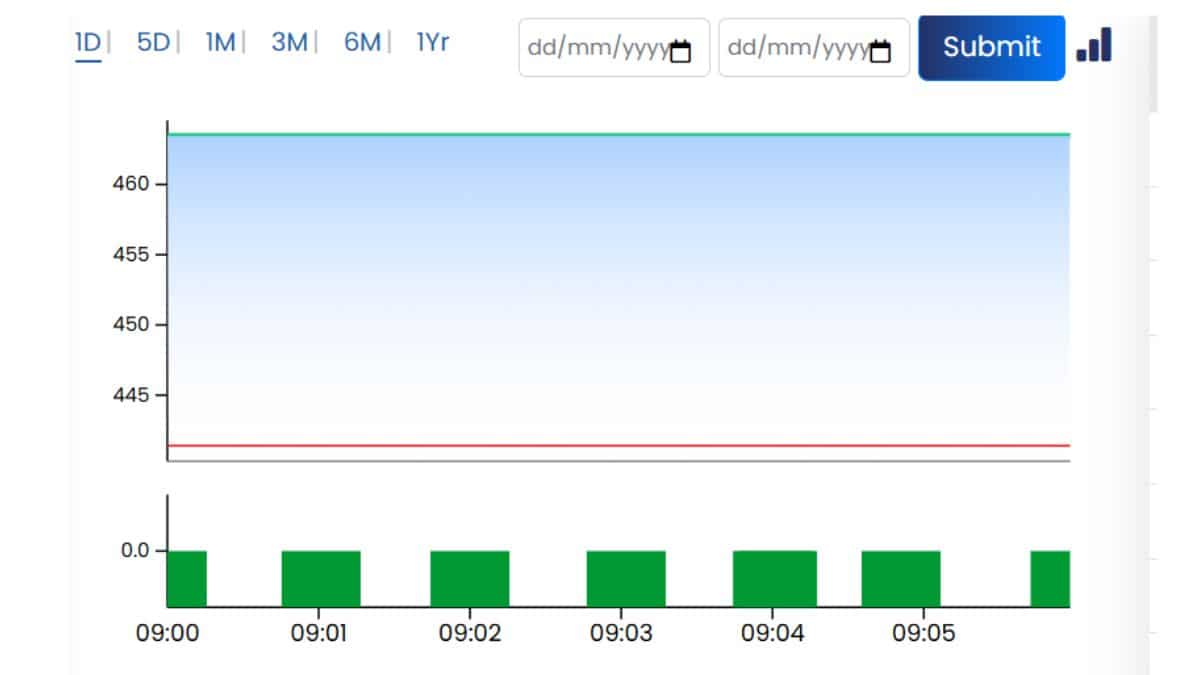Image resolution: width=1200 pixels, height=675 pixels.
Task: Click the volume bar at 09:05
Action: pyautogui.click(x=901, y=578)
